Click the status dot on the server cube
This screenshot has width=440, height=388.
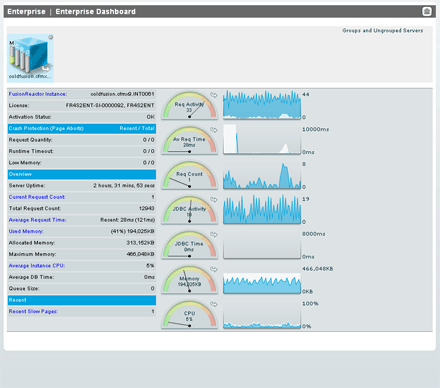click(x=50, y=37)
